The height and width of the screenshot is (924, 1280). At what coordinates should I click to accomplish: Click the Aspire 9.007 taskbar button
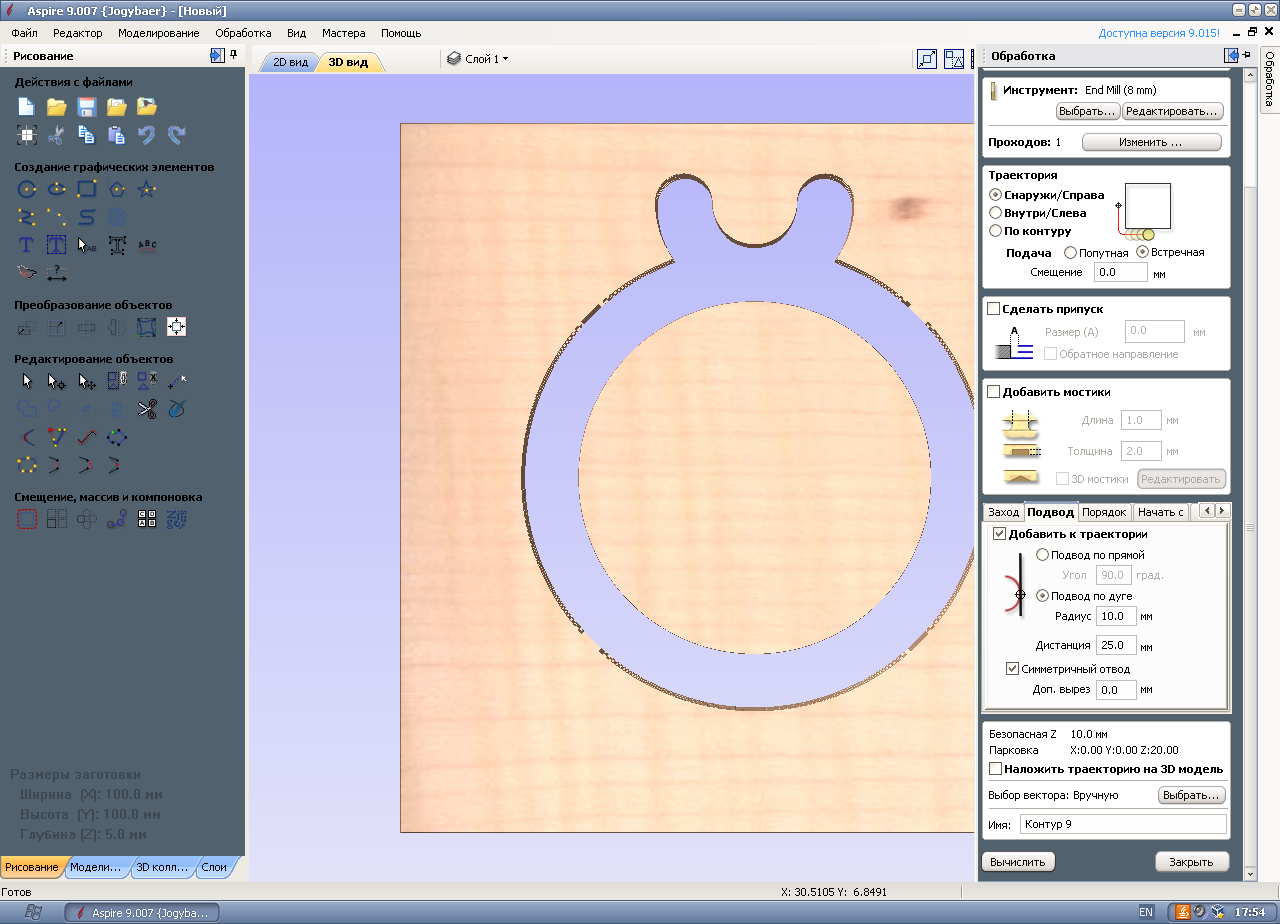tap(141, 913)
